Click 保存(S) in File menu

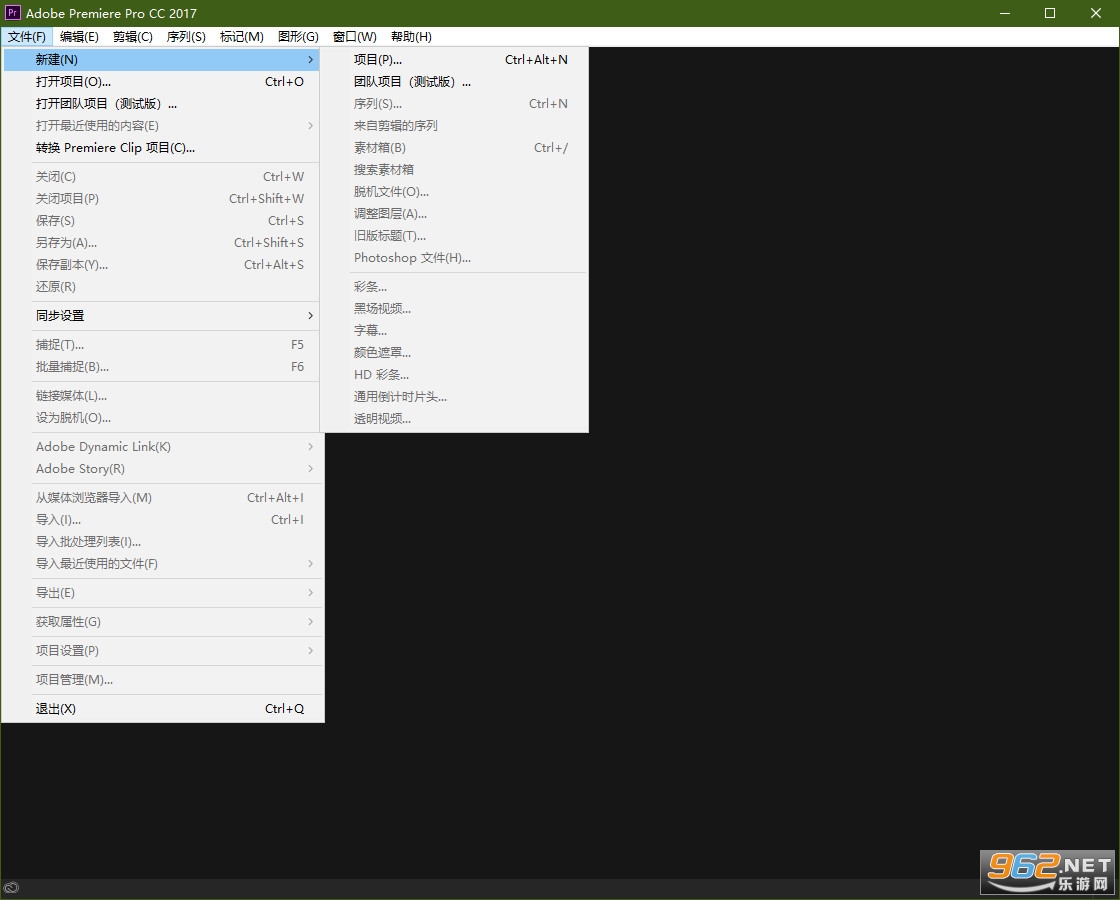(x=161, y=221)
